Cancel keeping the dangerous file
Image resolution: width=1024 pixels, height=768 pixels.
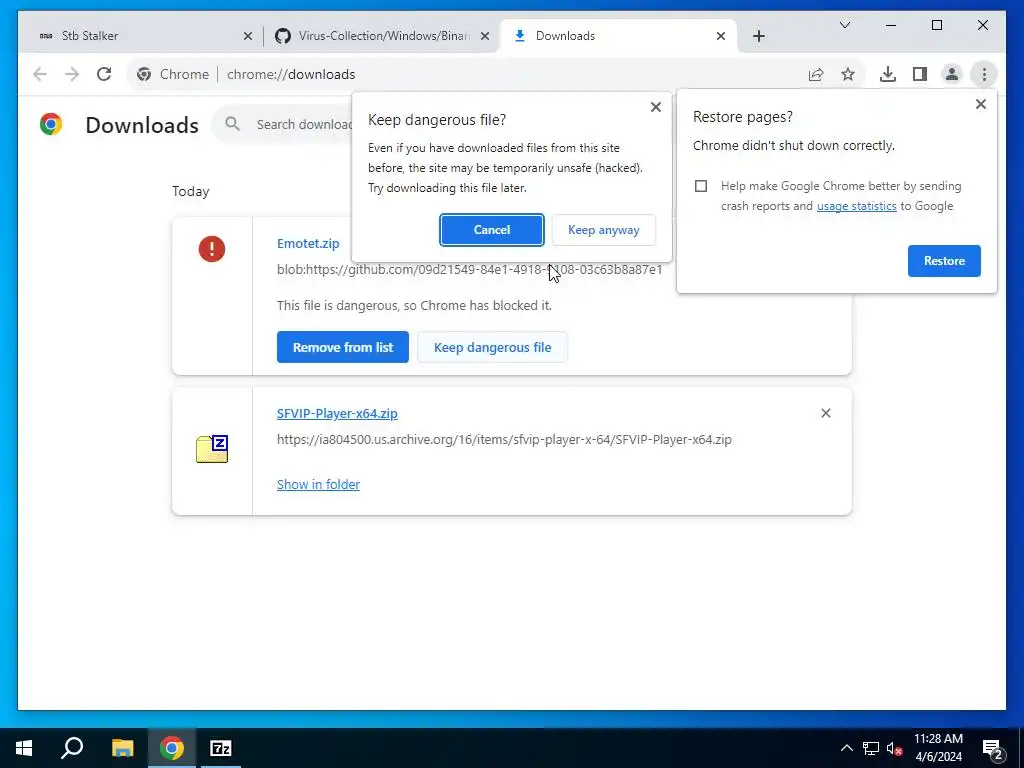click(x=492, y=230)
